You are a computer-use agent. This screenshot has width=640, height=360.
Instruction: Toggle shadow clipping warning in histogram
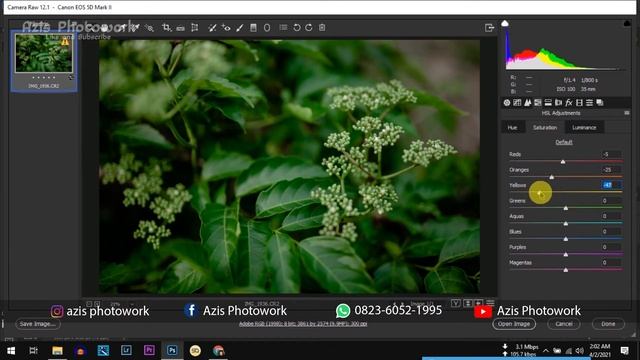coord(505,23)
